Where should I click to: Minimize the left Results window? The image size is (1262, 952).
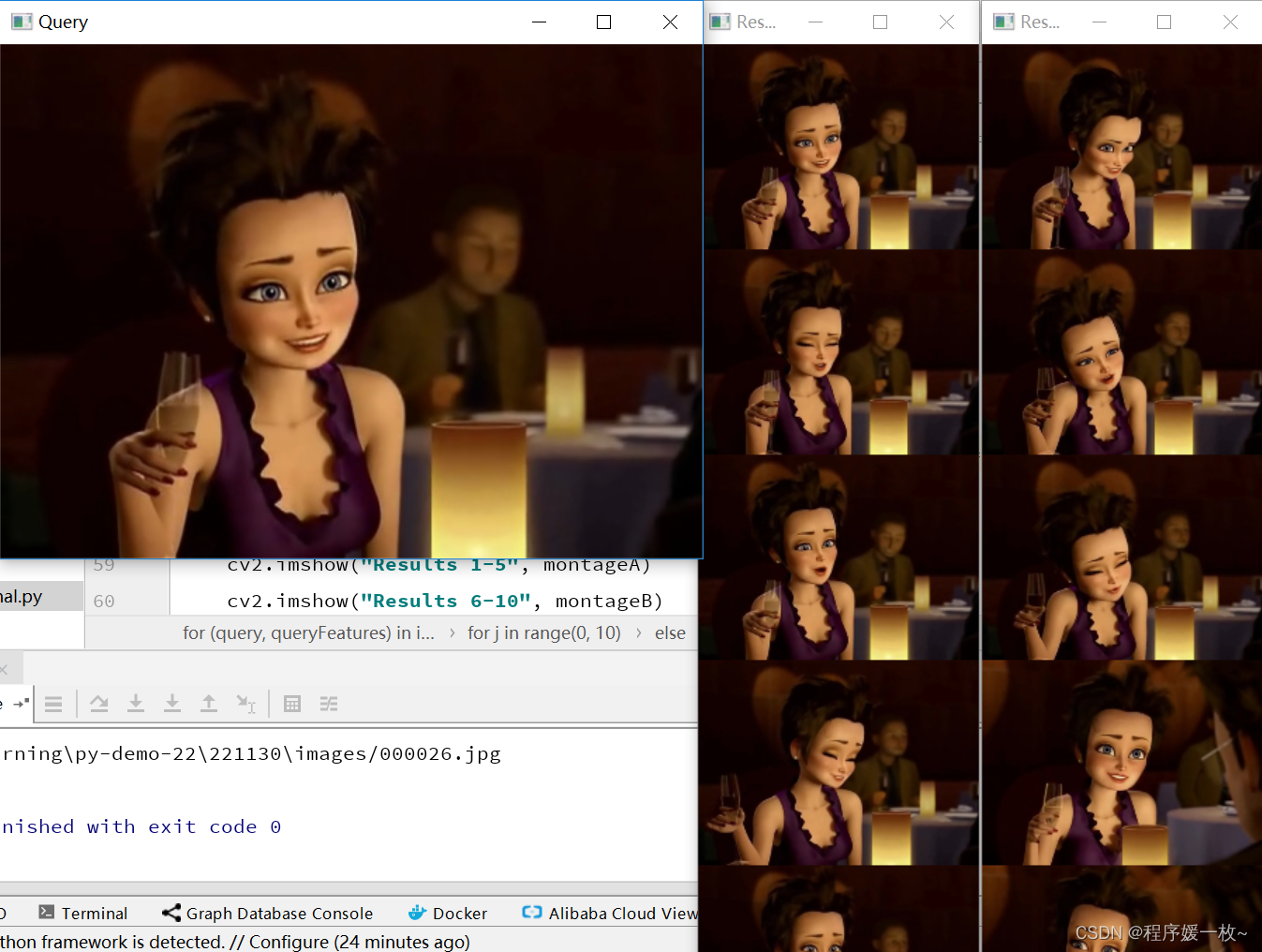(x=815, y=22)
